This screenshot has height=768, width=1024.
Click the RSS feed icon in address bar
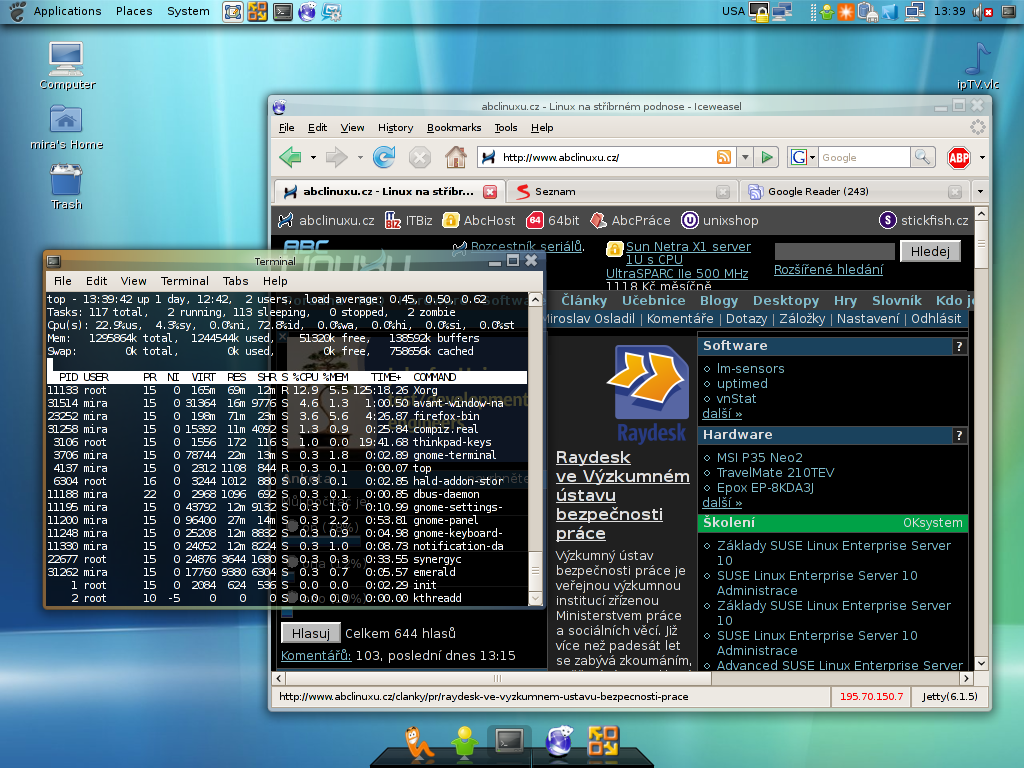723,157
